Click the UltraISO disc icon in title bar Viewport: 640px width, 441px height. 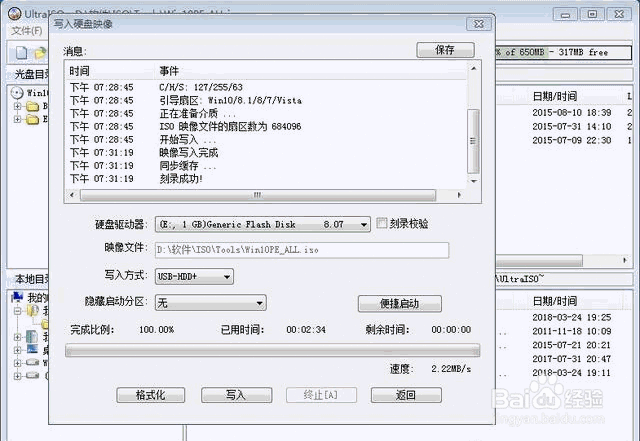(x=15, y=13)
